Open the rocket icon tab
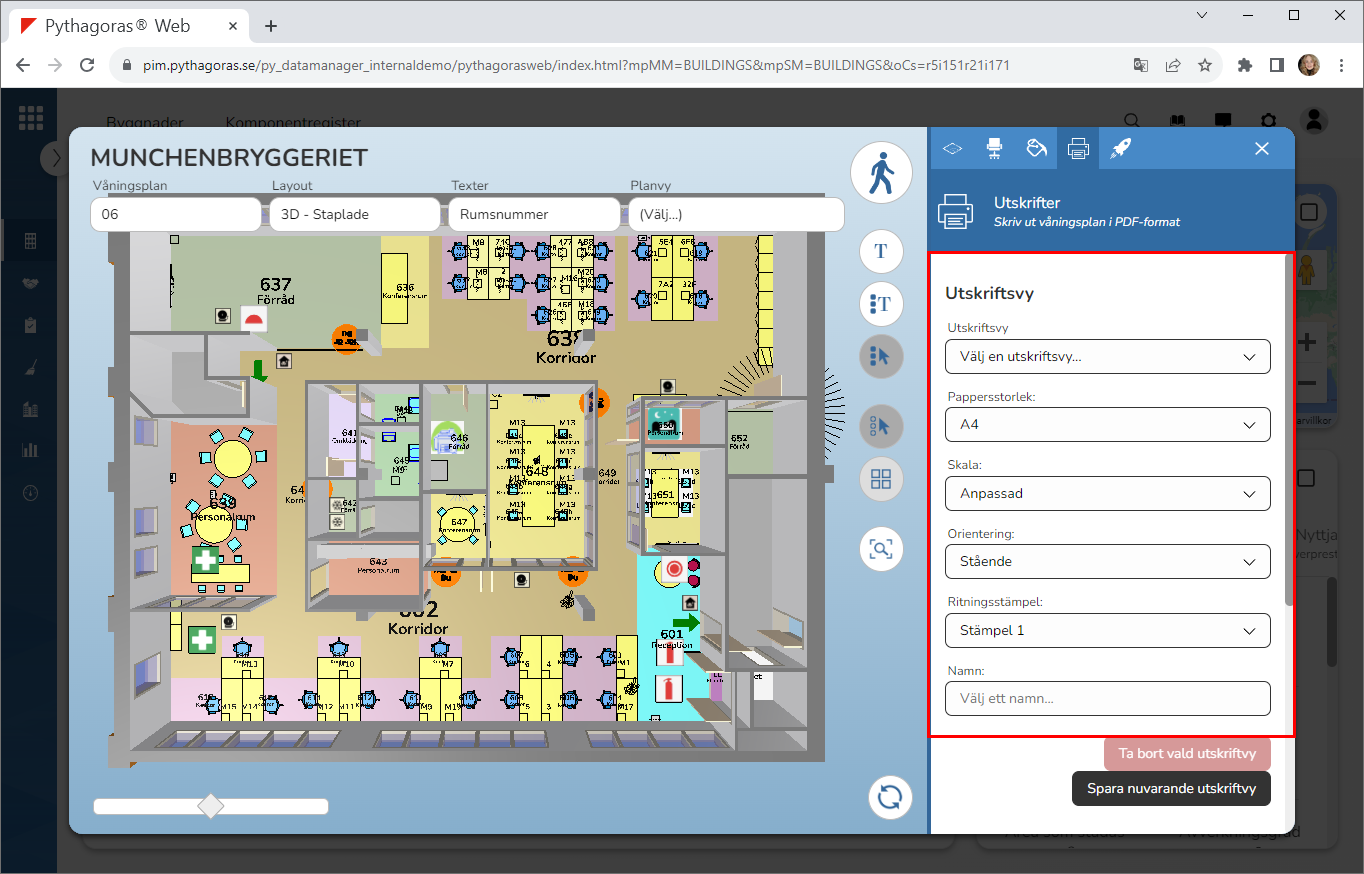1364x874 pixels. [1120, 148]
